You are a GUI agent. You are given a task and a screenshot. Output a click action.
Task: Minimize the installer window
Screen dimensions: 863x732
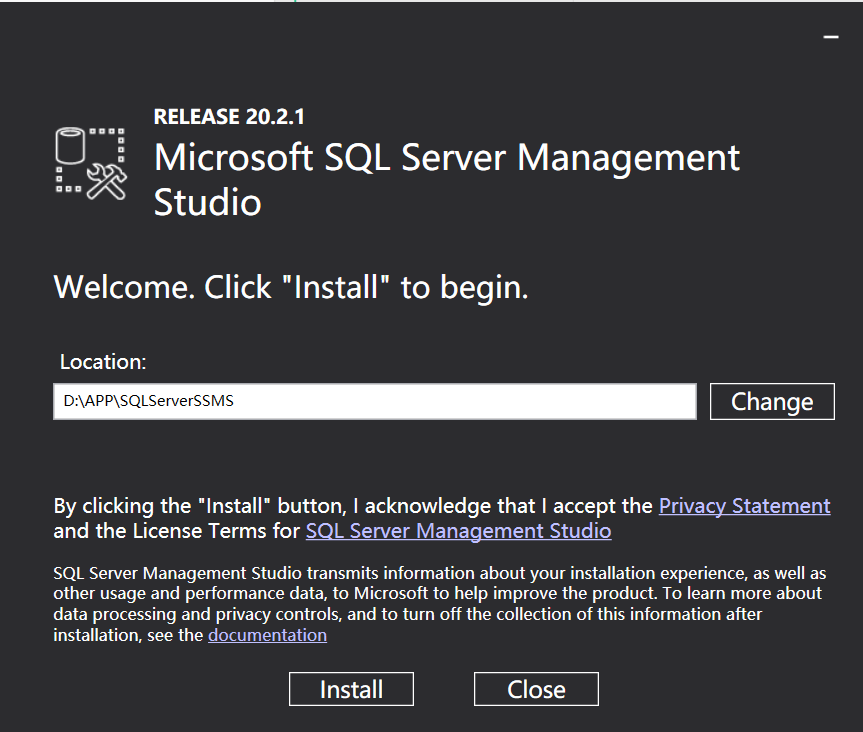pos(831,37)
